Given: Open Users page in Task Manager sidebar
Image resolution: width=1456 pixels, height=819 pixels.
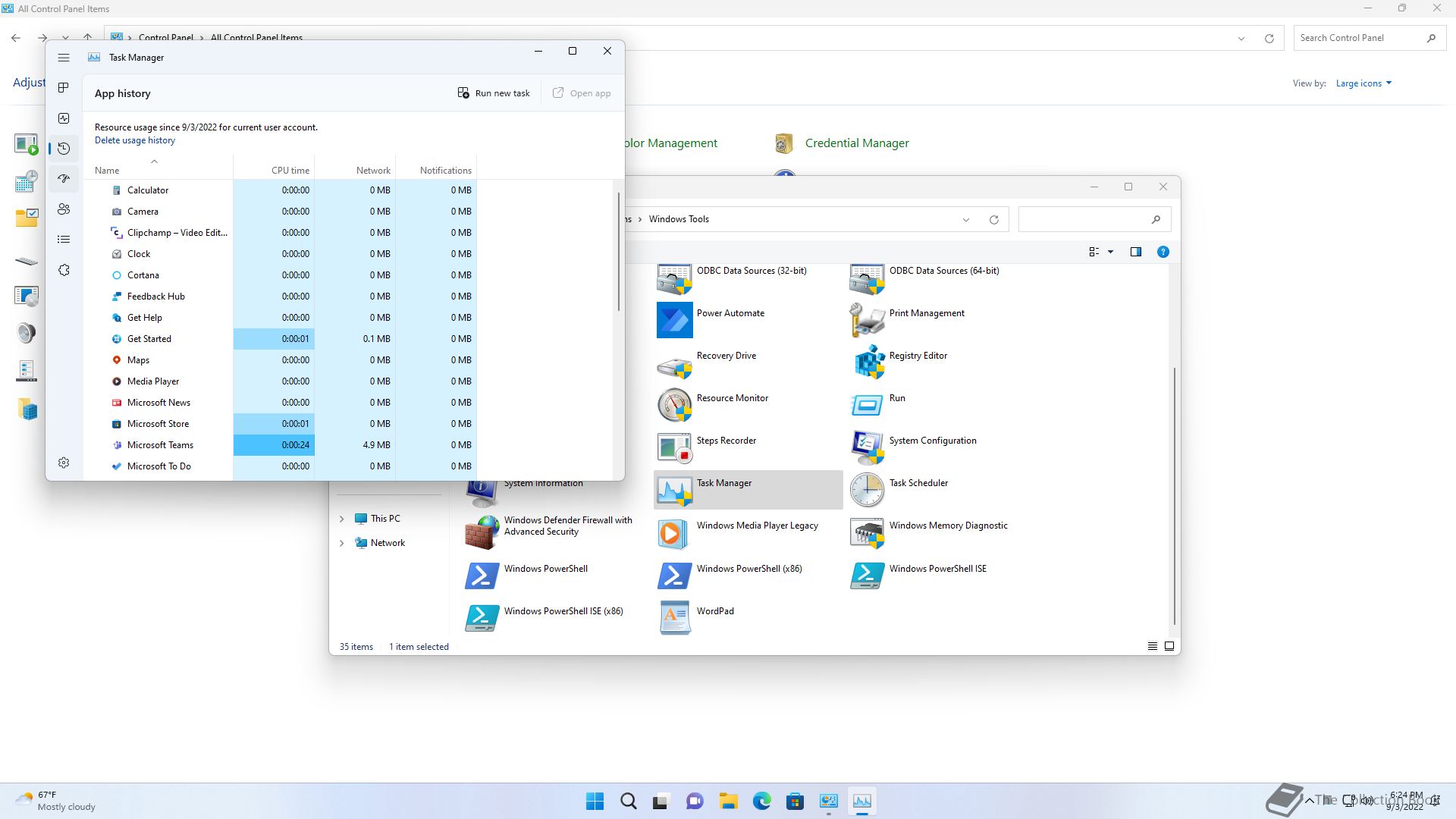Looking at the screenshot, I should (x=64, y=209).
